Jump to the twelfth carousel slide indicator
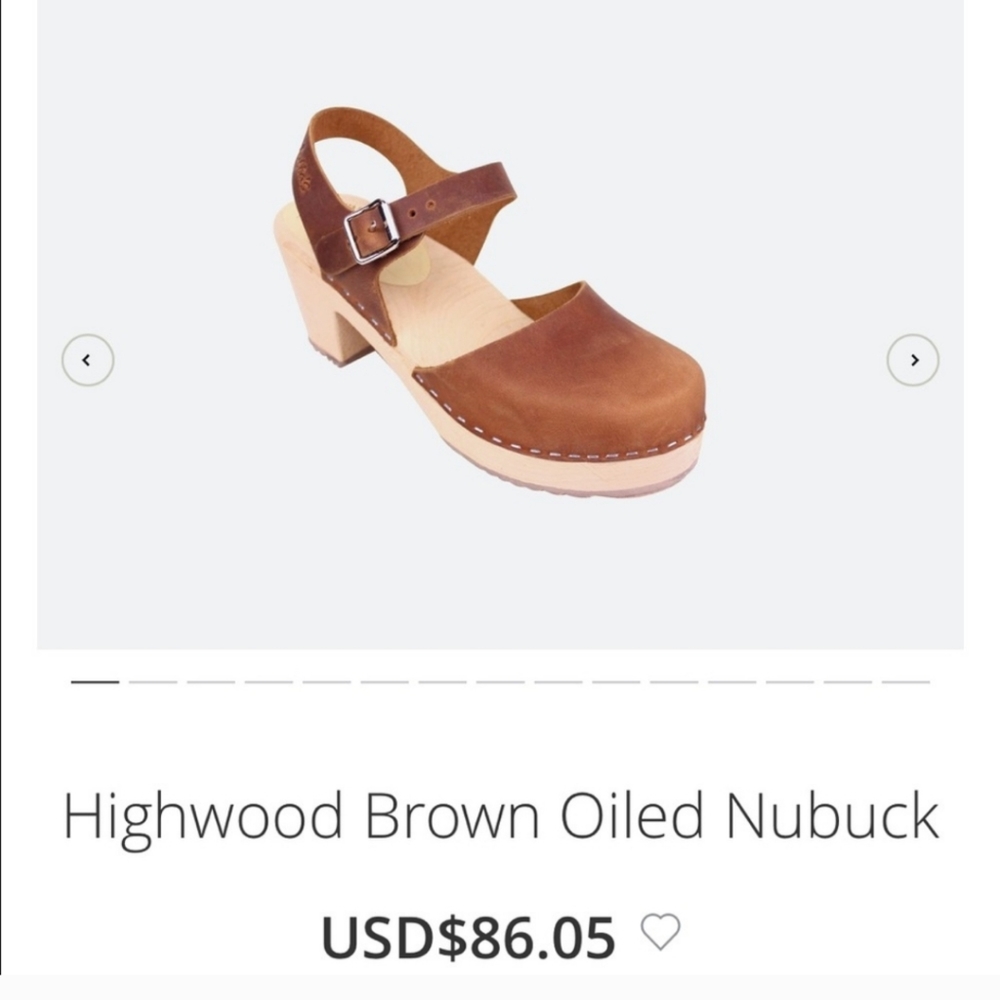The width and height of the screenshot is (1000, 1000). (x=732, y=682)
